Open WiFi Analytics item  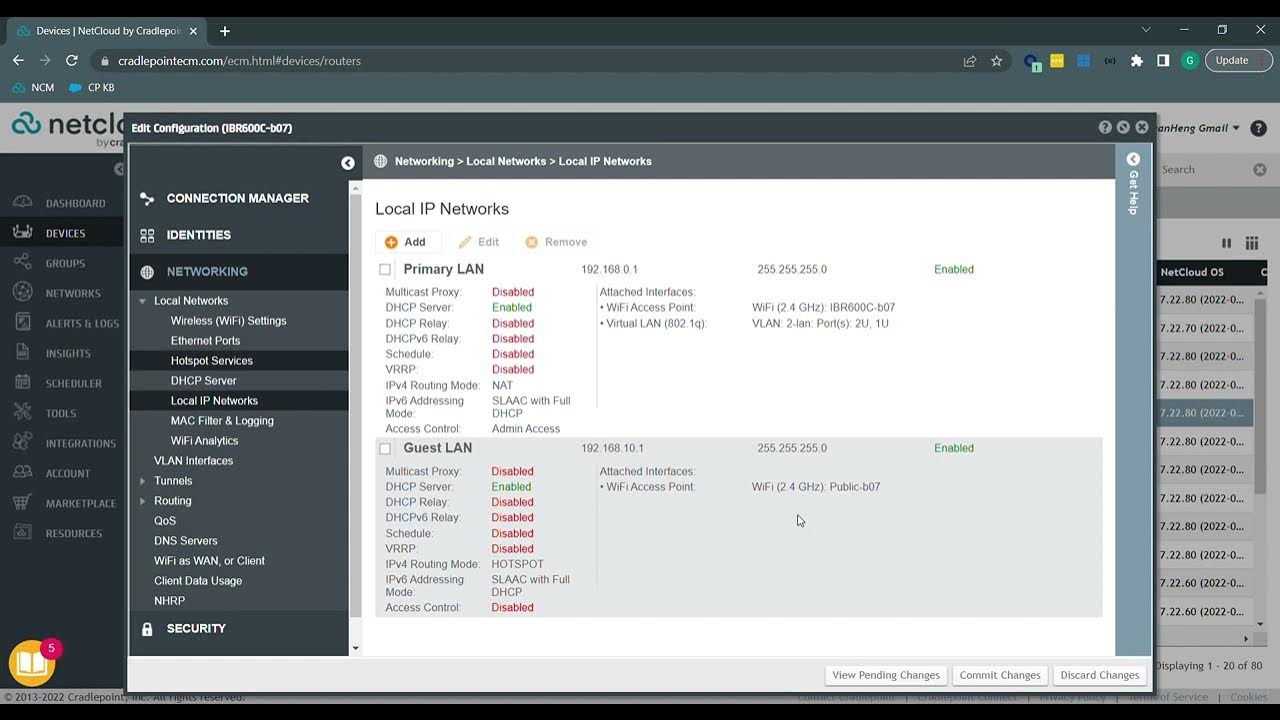(204, 441)
